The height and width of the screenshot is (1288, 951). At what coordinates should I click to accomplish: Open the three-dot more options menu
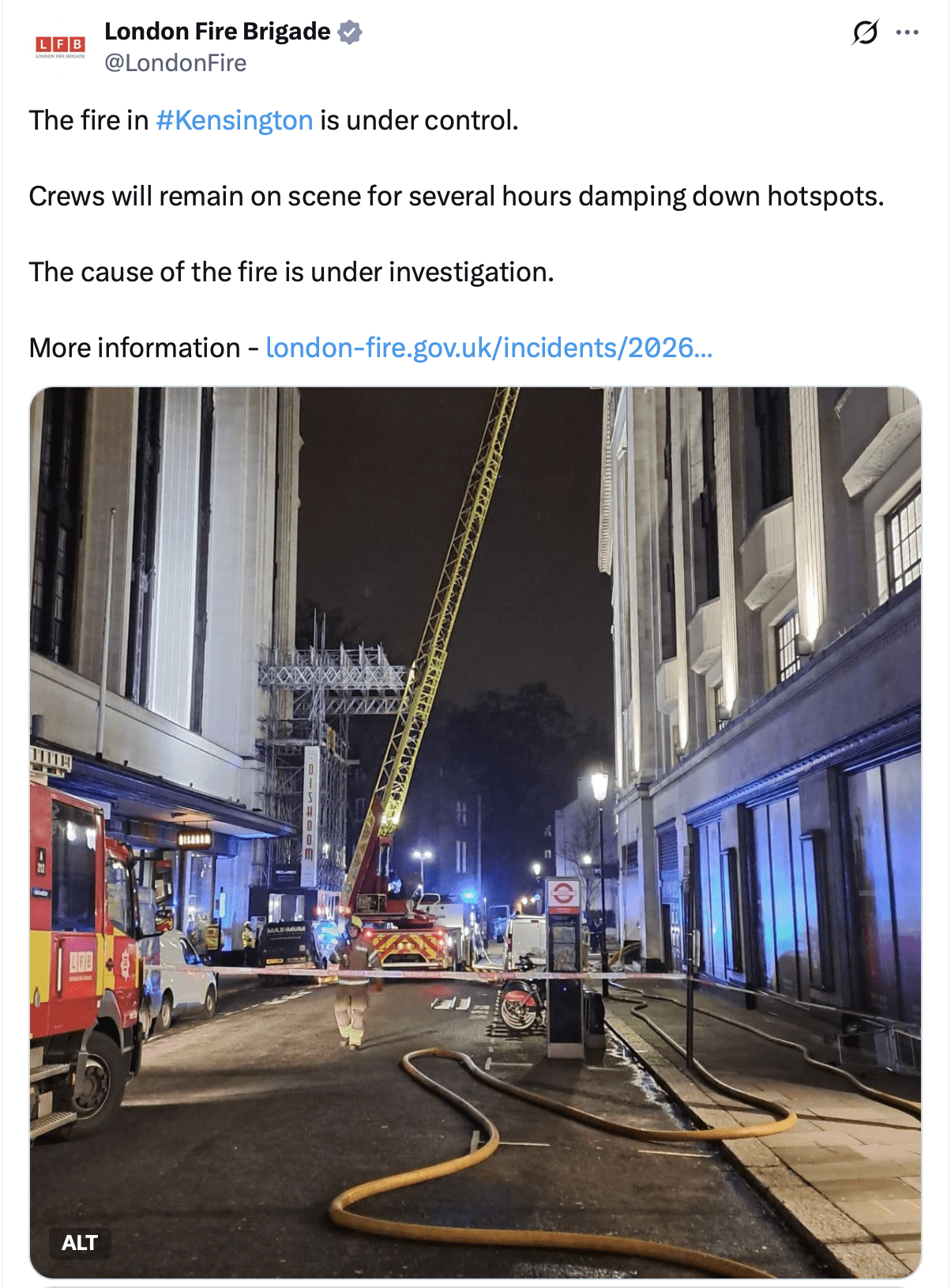[908, 32]
